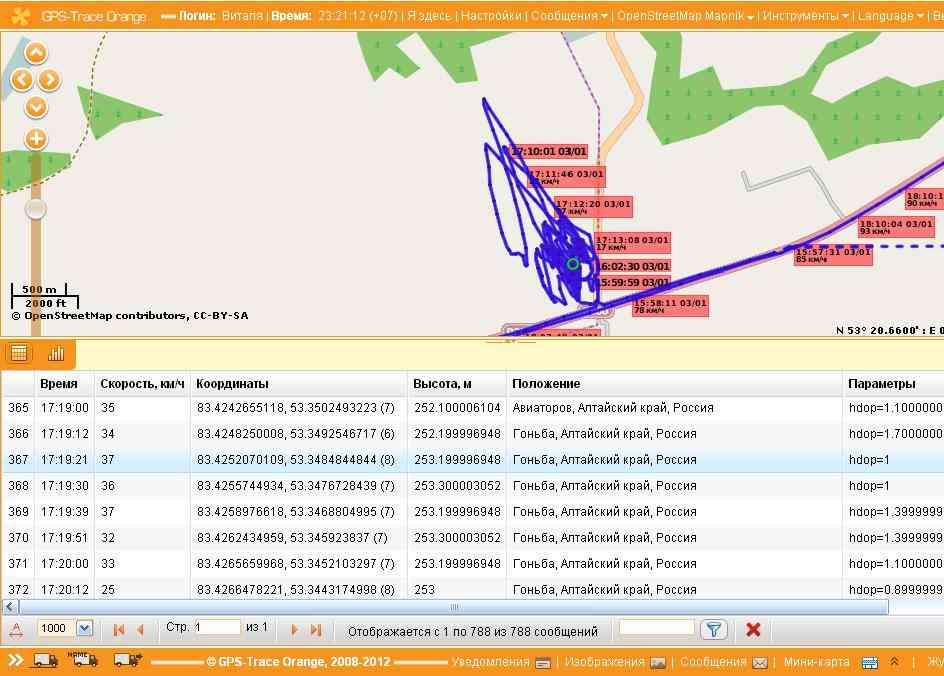Open the Language menu
The height and width of the screenshot is (676, 944).
(890, 16)
